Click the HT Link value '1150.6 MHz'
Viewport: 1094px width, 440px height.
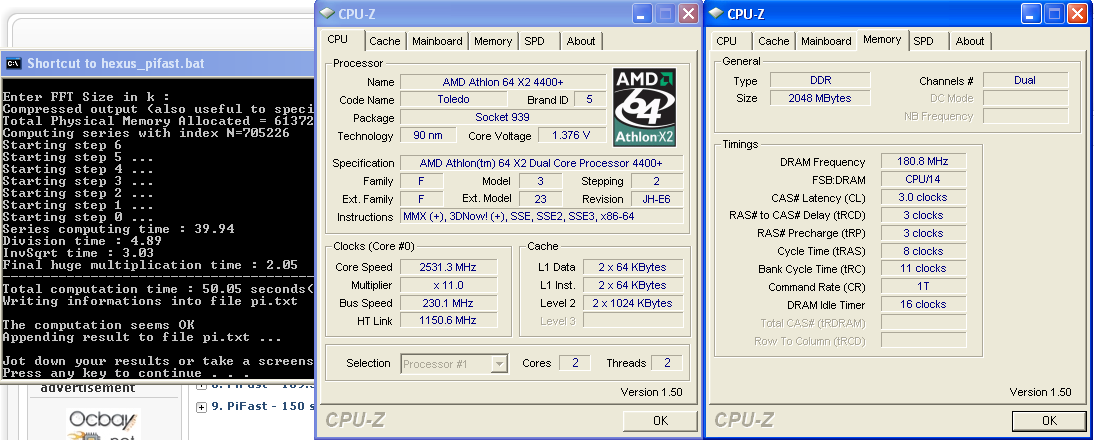[x=448, y=321]
